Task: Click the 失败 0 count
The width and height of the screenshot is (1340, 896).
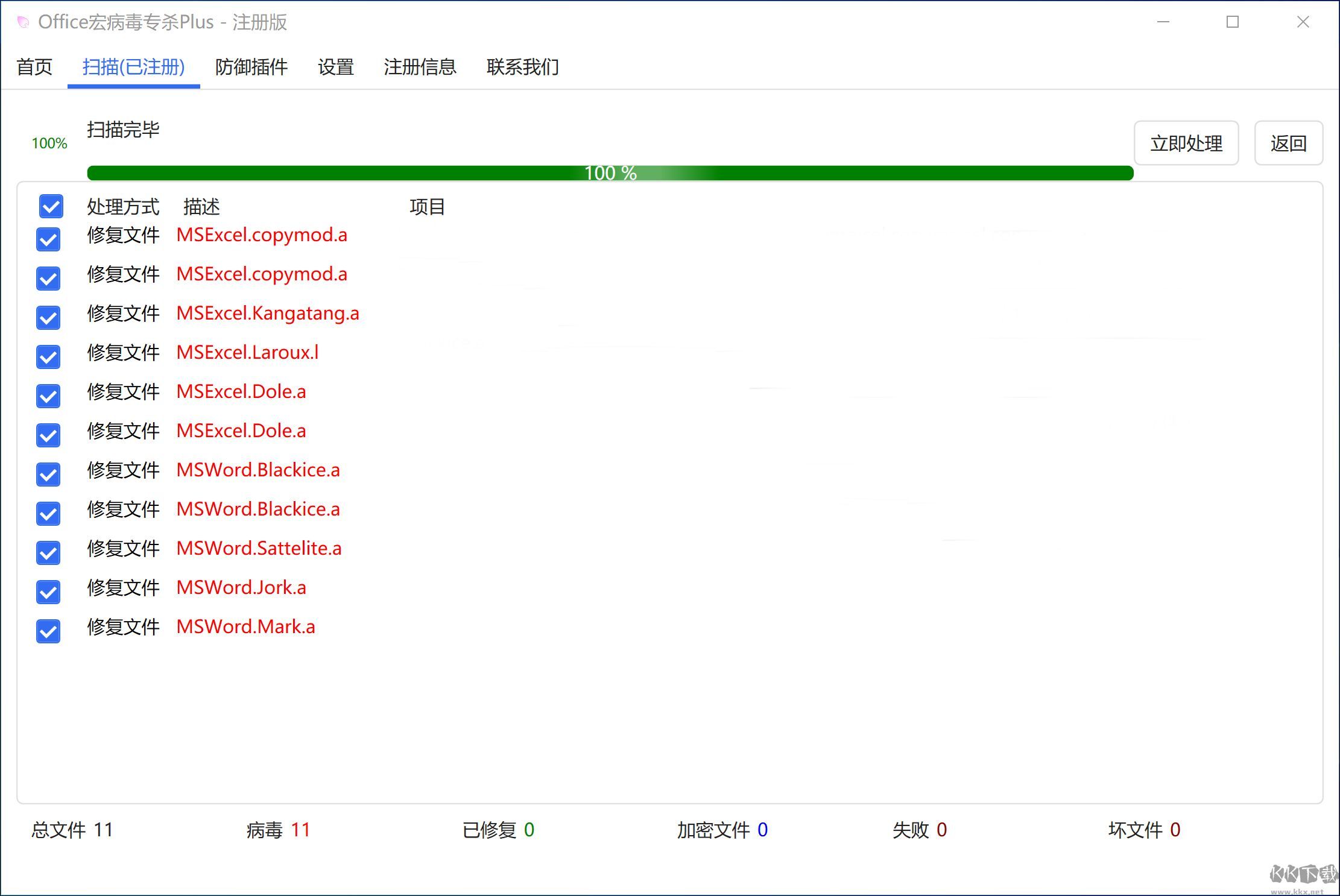Action: (x=920, y=830)
